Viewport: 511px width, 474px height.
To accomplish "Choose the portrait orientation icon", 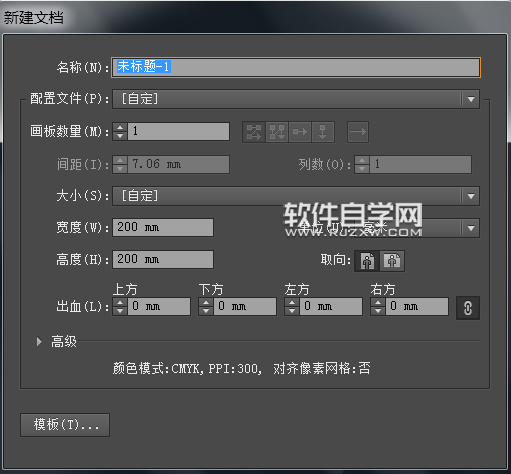I will point(367,261).
